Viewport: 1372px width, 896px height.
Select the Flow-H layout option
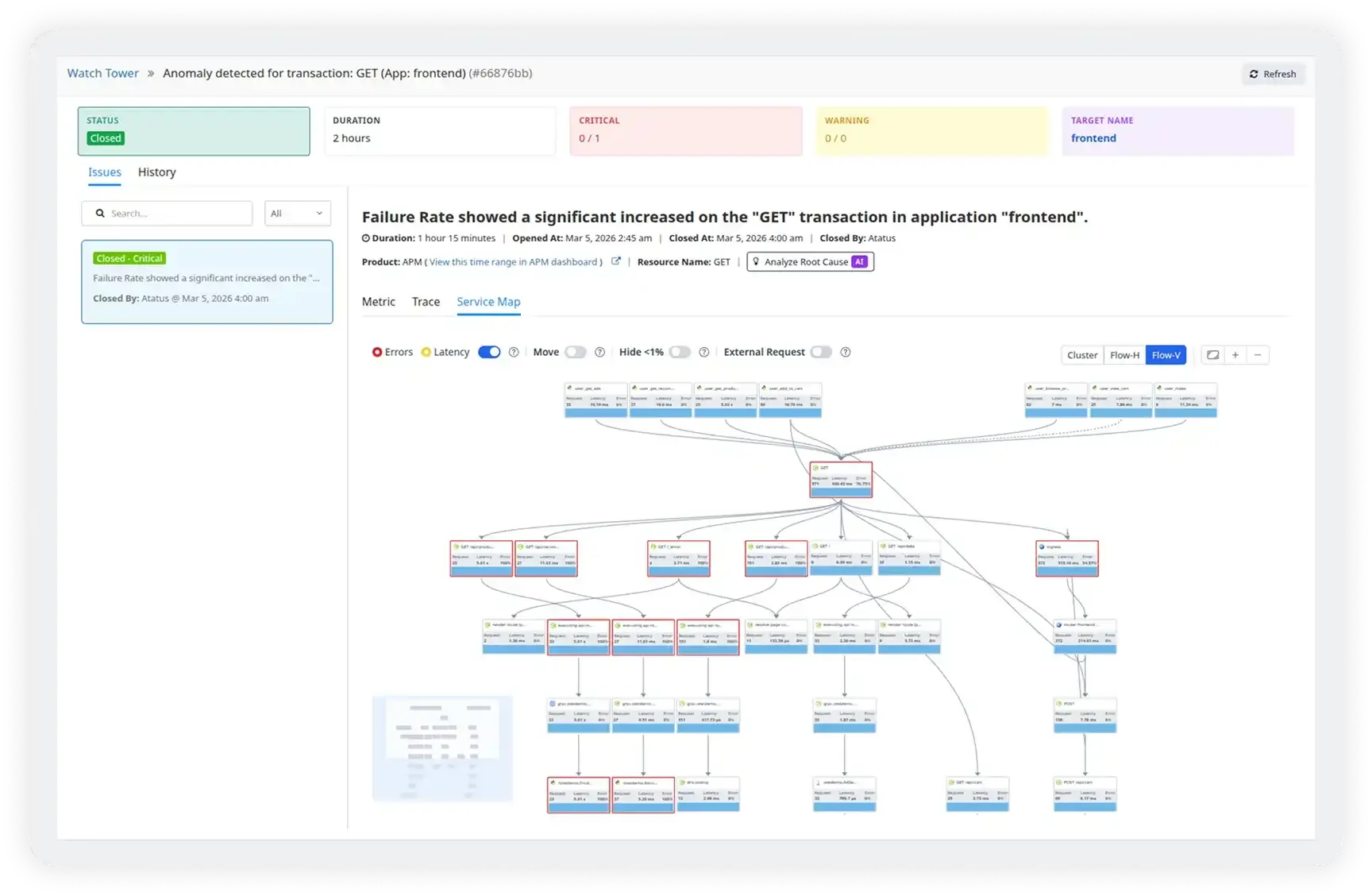pos(1124,355)
